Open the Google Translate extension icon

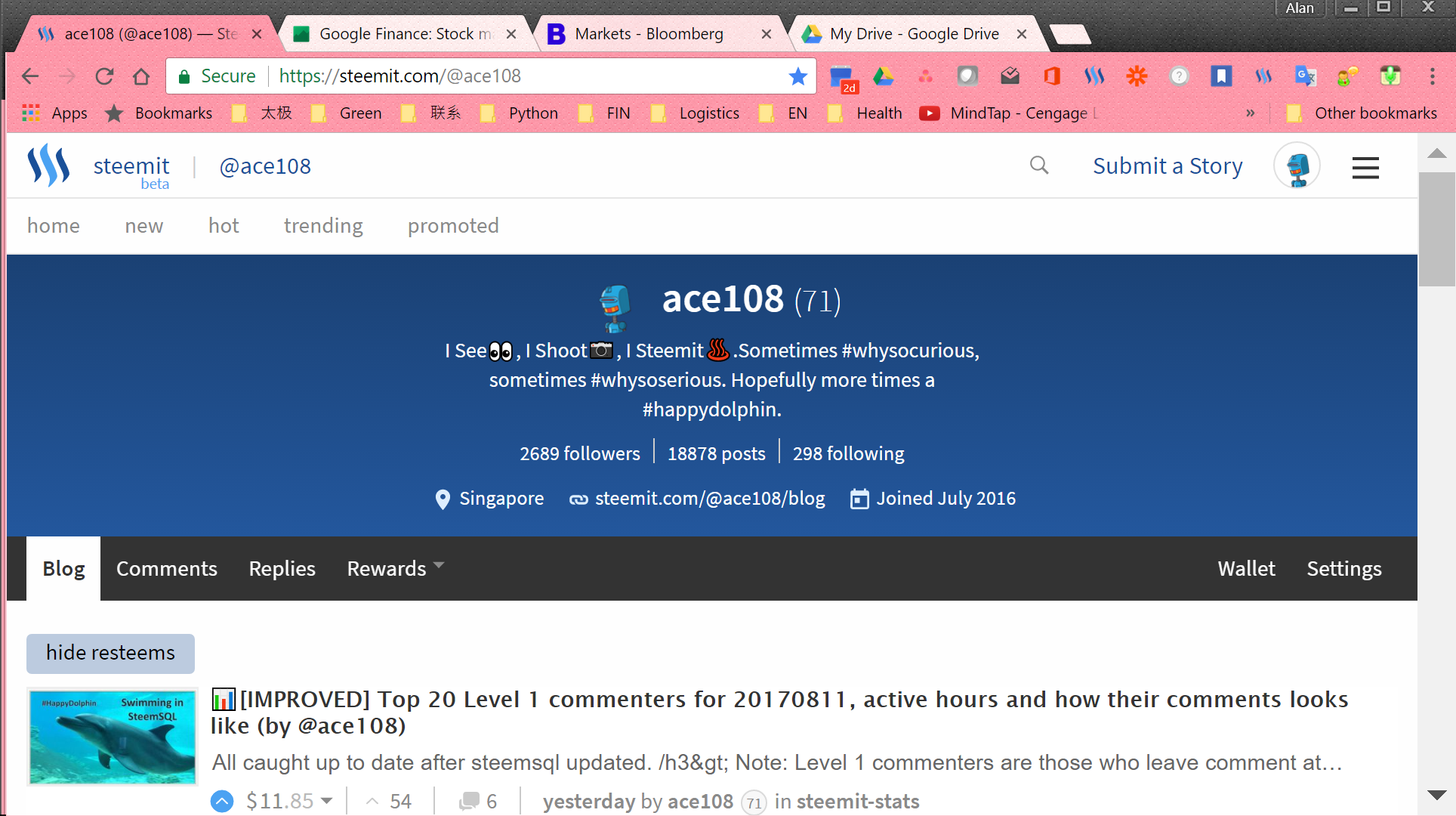click(x=1306, y=76)
